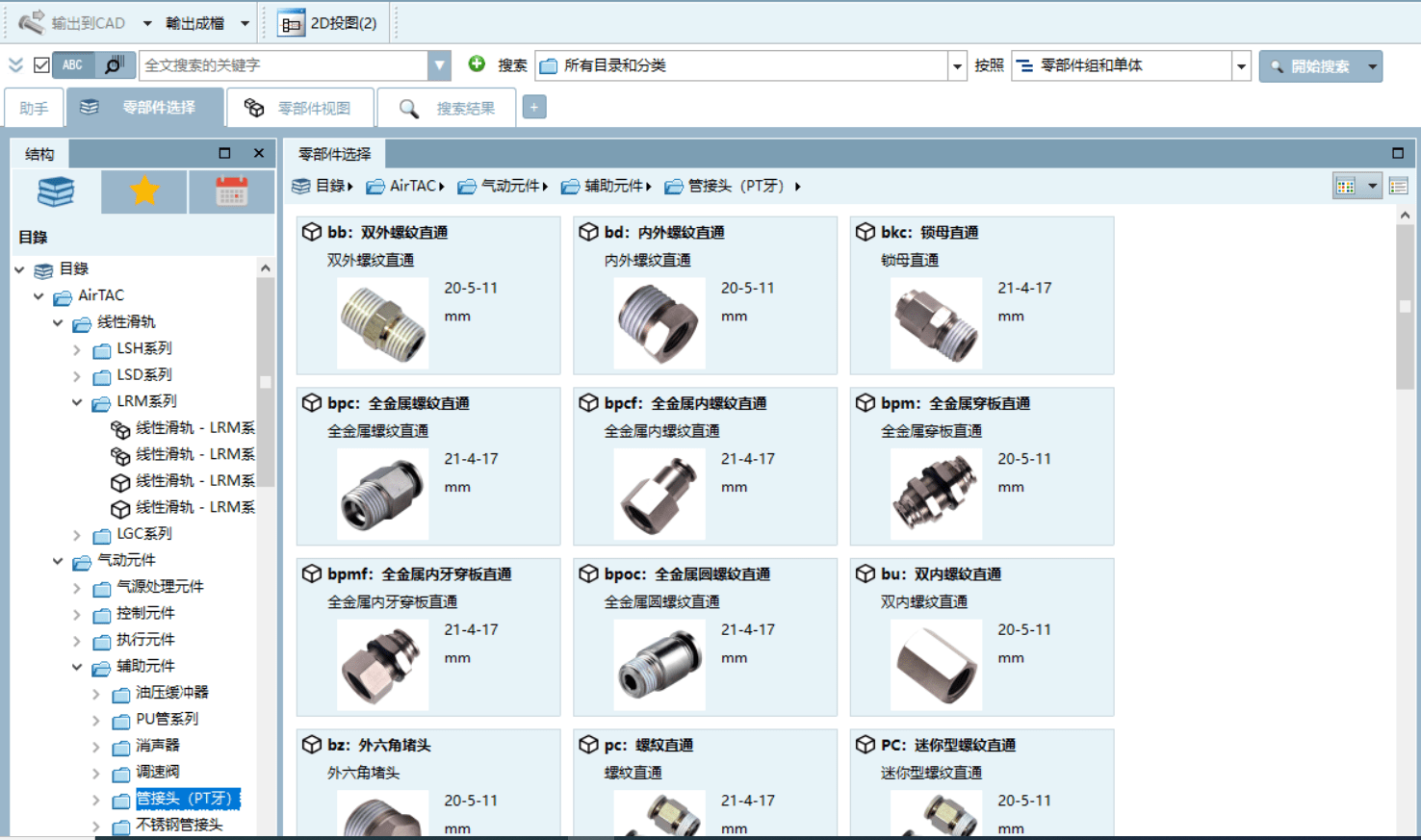This screenshot has height=840, width=1421.
Task: Open the bkc 锁母直通 thumbnail
Action: point(936,323)
